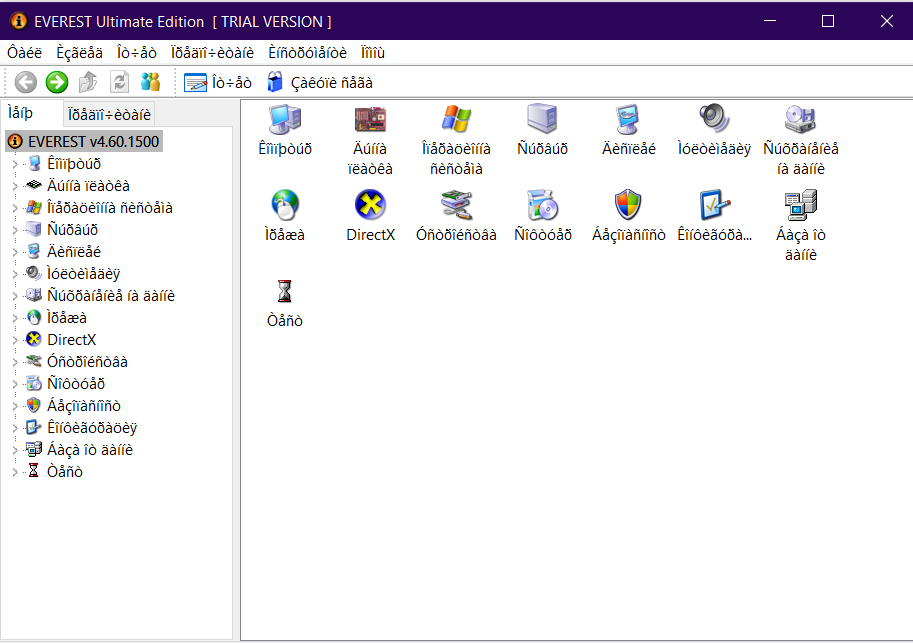This screenshot has height=643, width=913.
Task: Open the Tools menu in menu bar
Action: (x=307, y=53)
